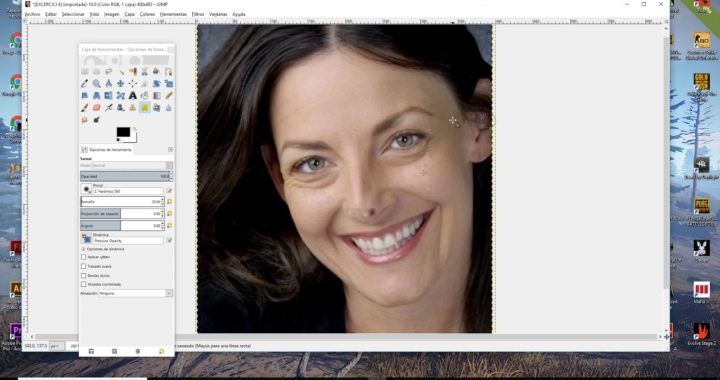Select the highlighted Heal tool
Image resolution: width=720 pixels, height=380 pixels.
point(144,107)
